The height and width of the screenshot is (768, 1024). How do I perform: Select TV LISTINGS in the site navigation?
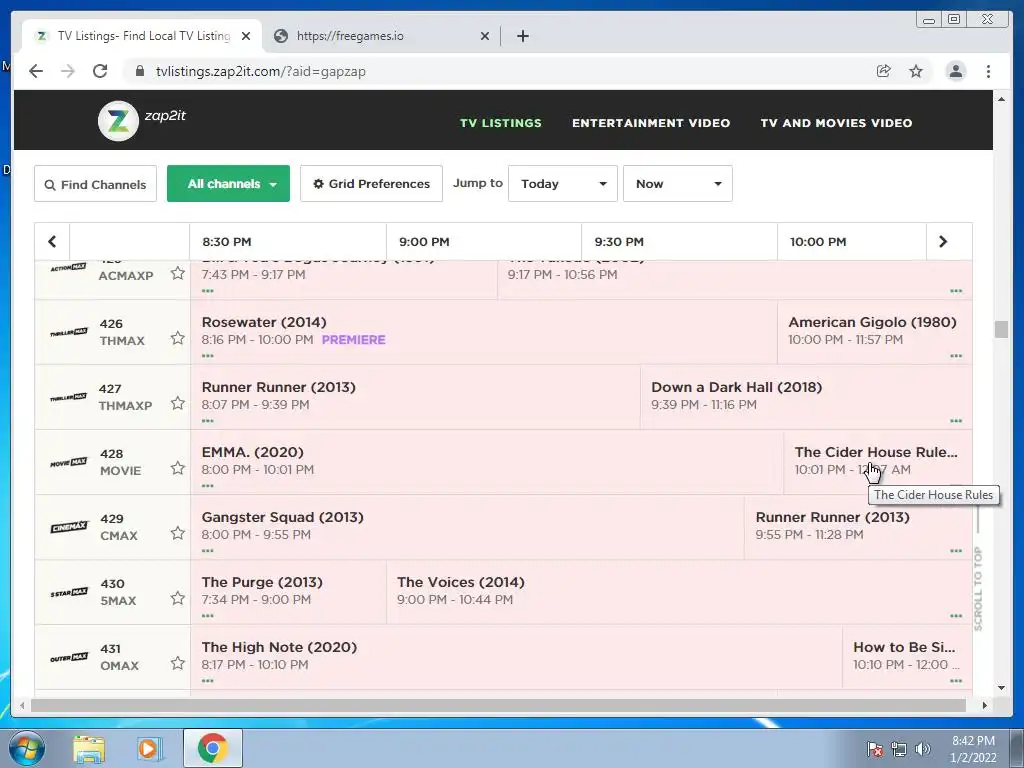point(501,123)
